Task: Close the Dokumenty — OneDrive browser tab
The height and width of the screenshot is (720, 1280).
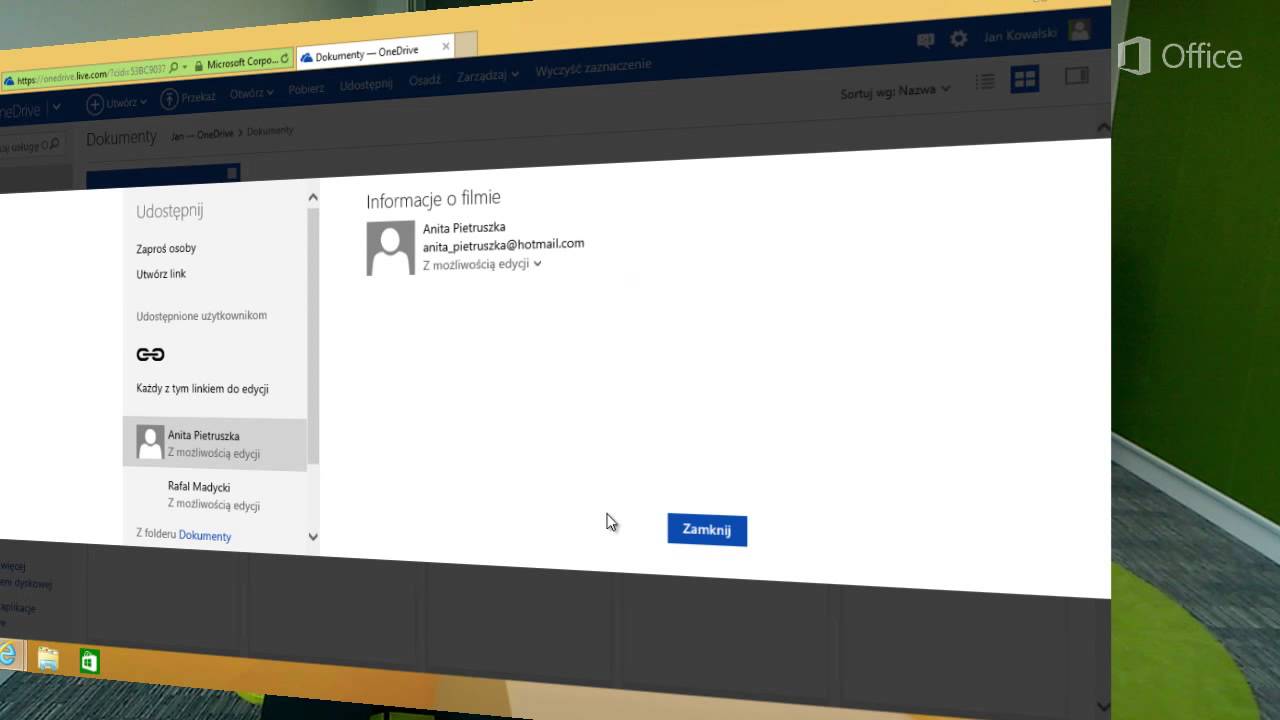Action: tap(446, 46)
